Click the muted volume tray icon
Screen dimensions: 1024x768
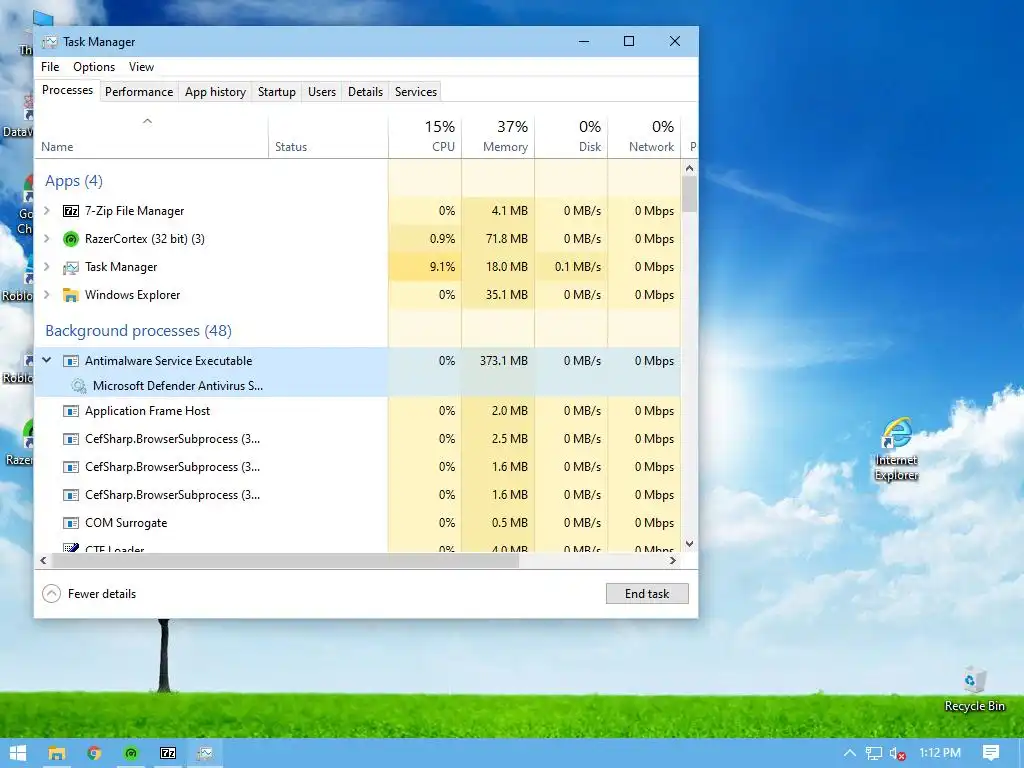point(897,753)
